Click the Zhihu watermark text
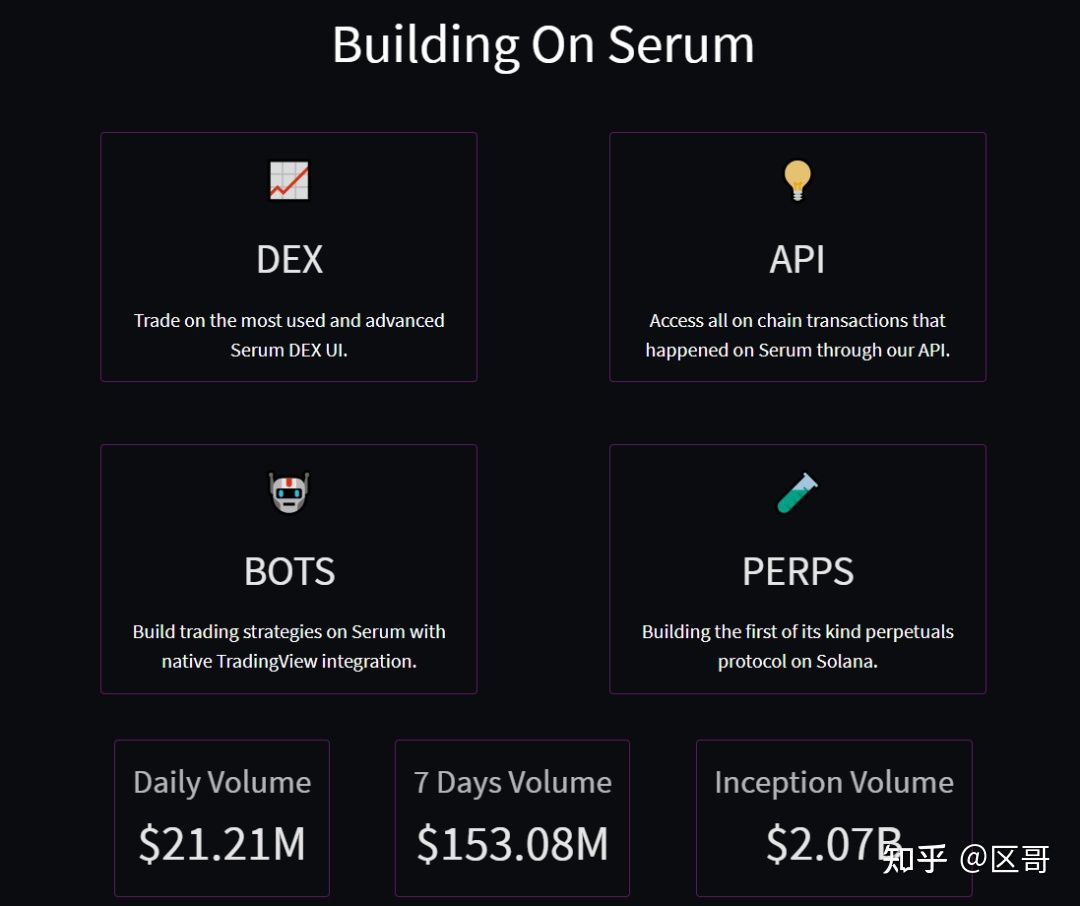The image size is (1080, 906). pyautogui.click(x=966, y=859)
